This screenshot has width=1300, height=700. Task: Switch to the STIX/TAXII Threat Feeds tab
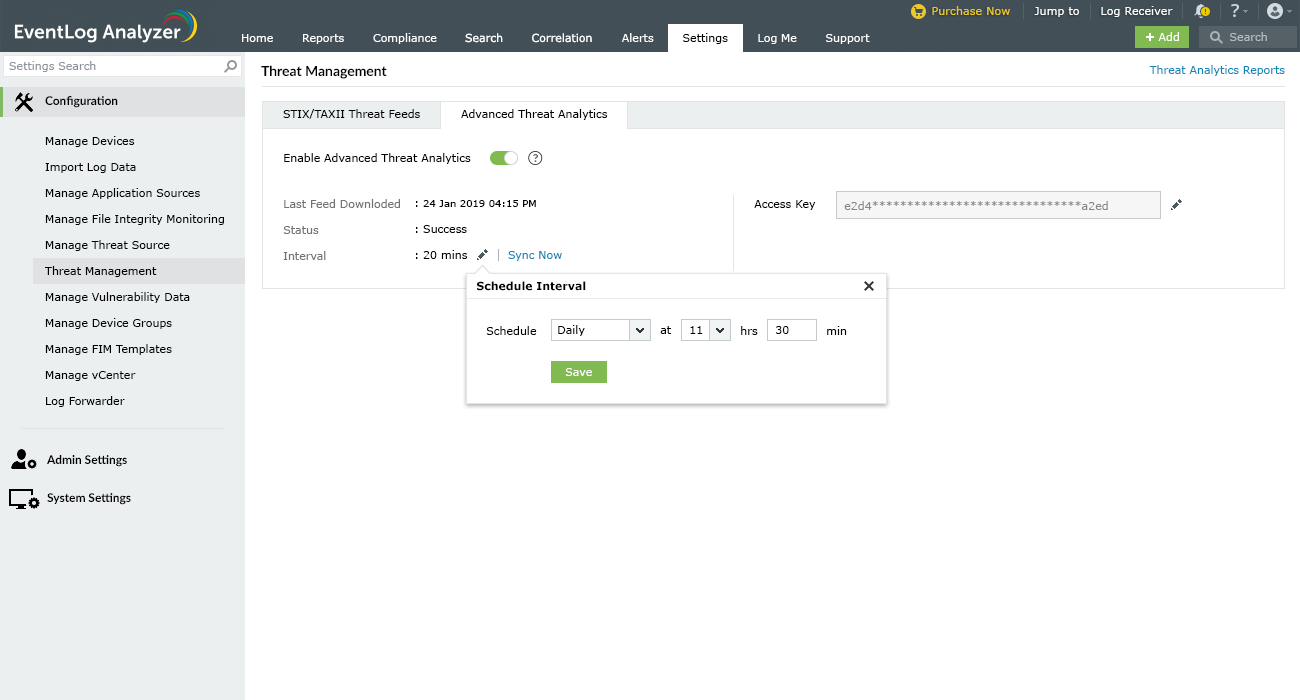(x=351, y=114)
